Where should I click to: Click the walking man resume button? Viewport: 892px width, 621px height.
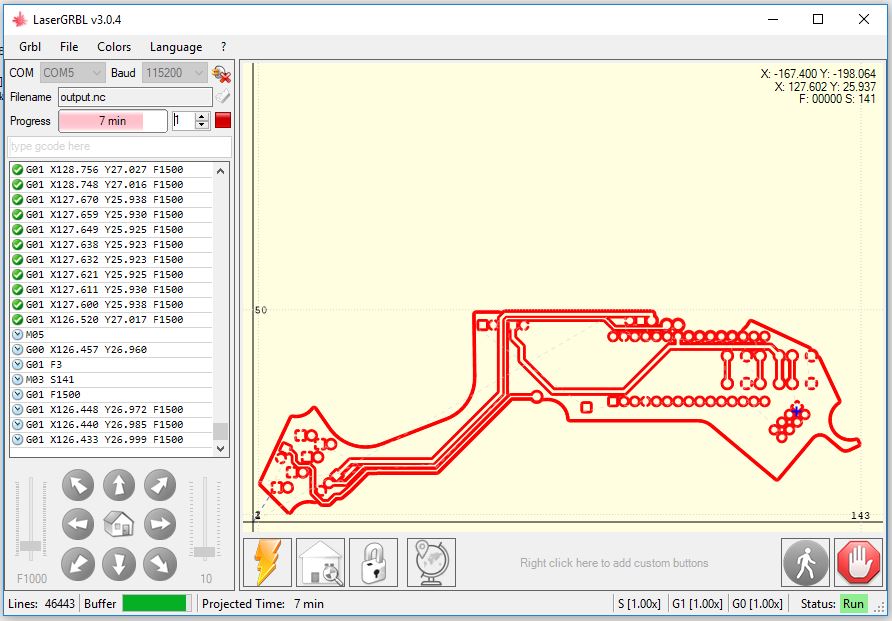pyautogui.click(x=806, y=562)
